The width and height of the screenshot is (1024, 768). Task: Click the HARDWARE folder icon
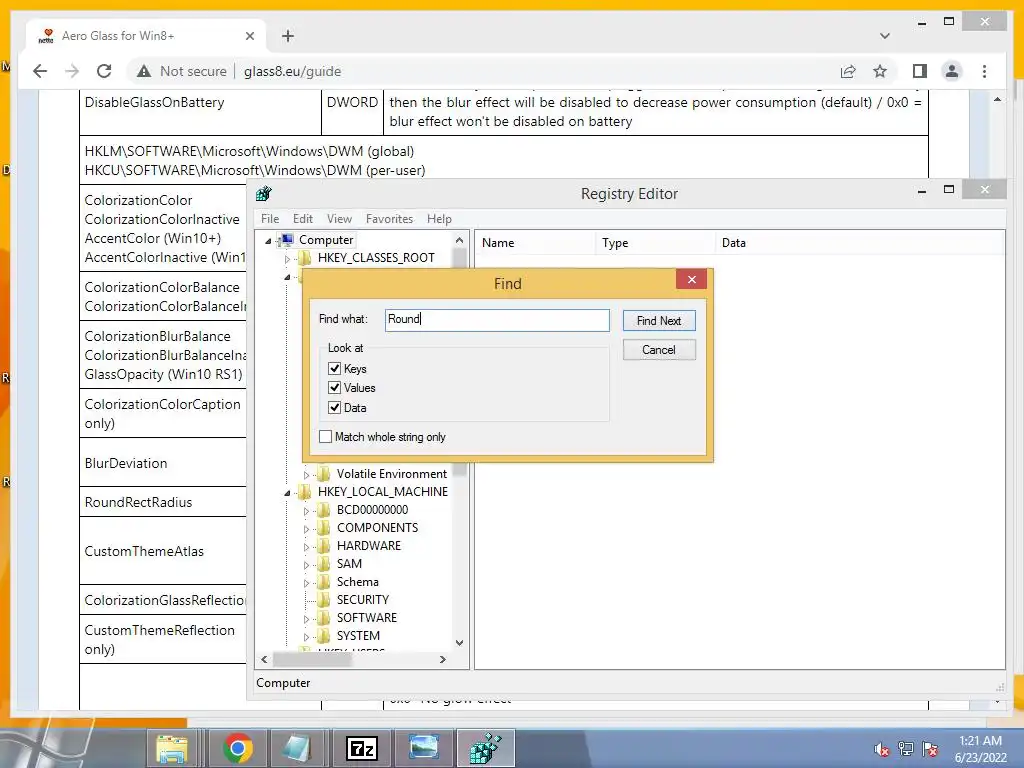(x=324, y=546)
